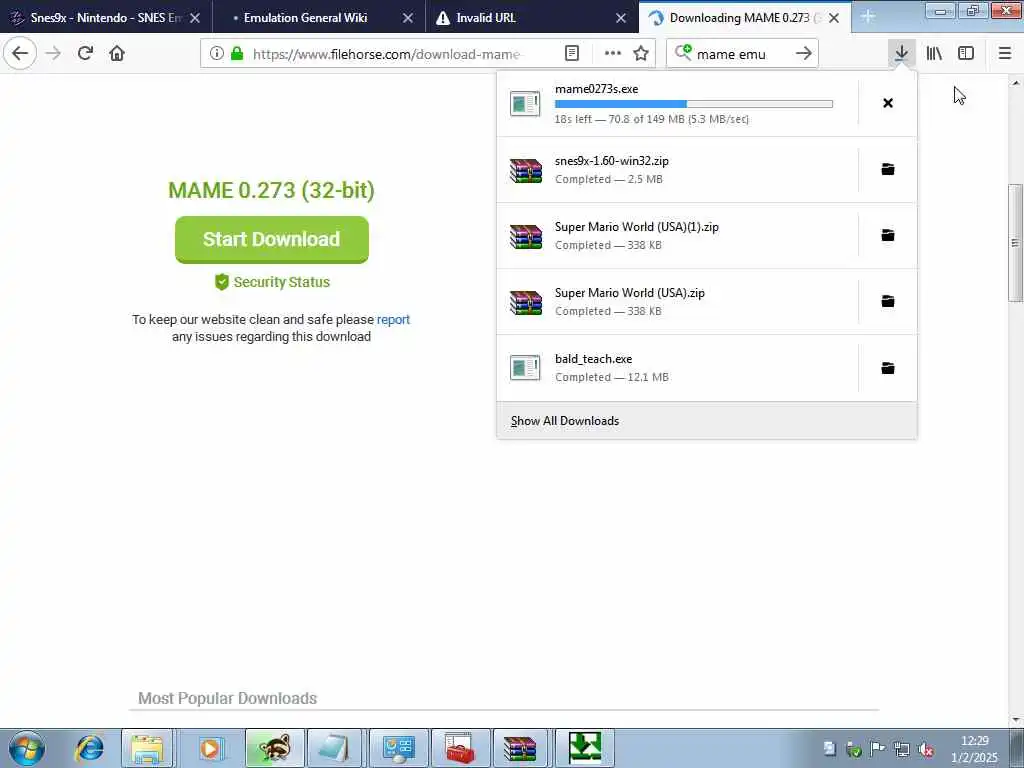Image resolution: width=1024 pixels, height=768 pixels.
Task: Follow the 'report' link
Action: click(x=393, y=319)
